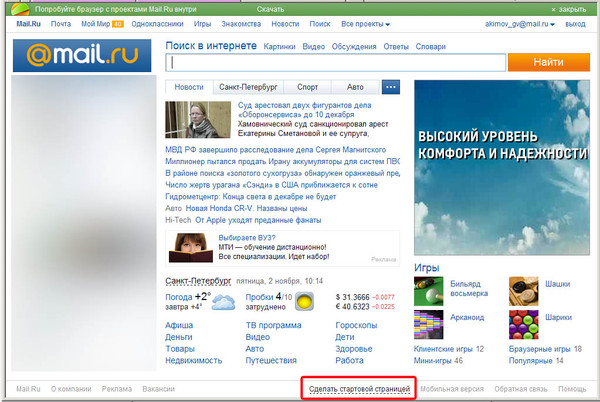Open the girl with book ad thumbnail
The image size is (600, 402).
191,247
